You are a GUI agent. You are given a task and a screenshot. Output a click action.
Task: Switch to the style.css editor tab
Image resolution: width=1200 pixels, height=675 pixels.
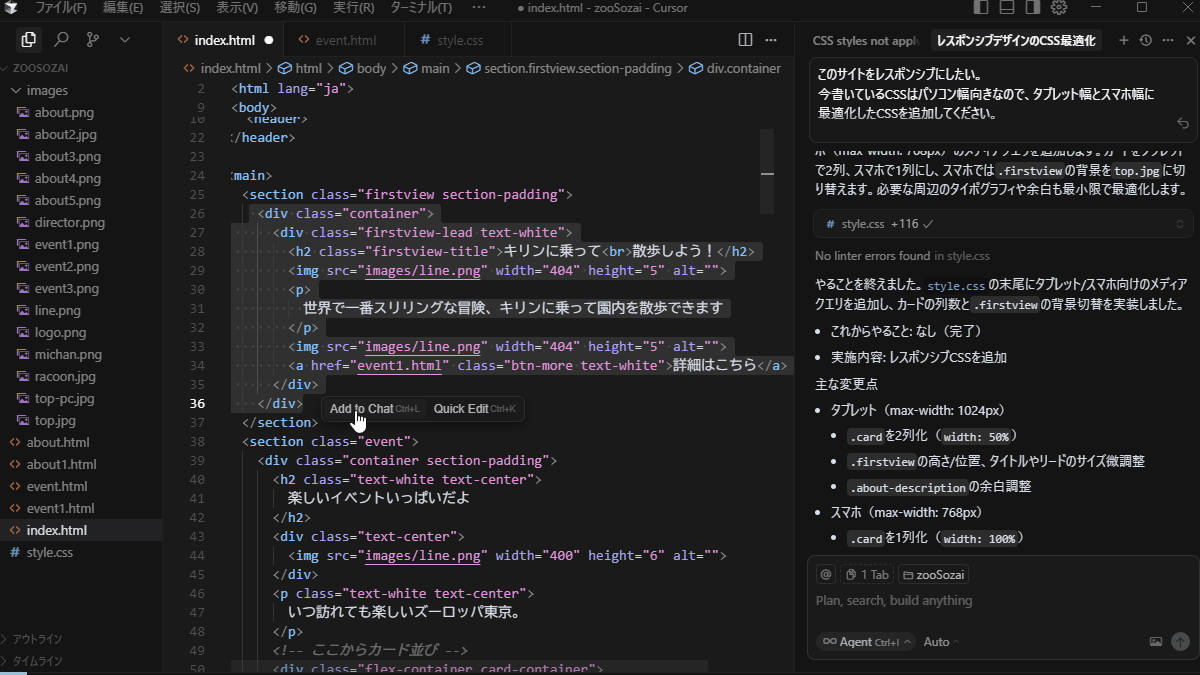tap(459, 40)
